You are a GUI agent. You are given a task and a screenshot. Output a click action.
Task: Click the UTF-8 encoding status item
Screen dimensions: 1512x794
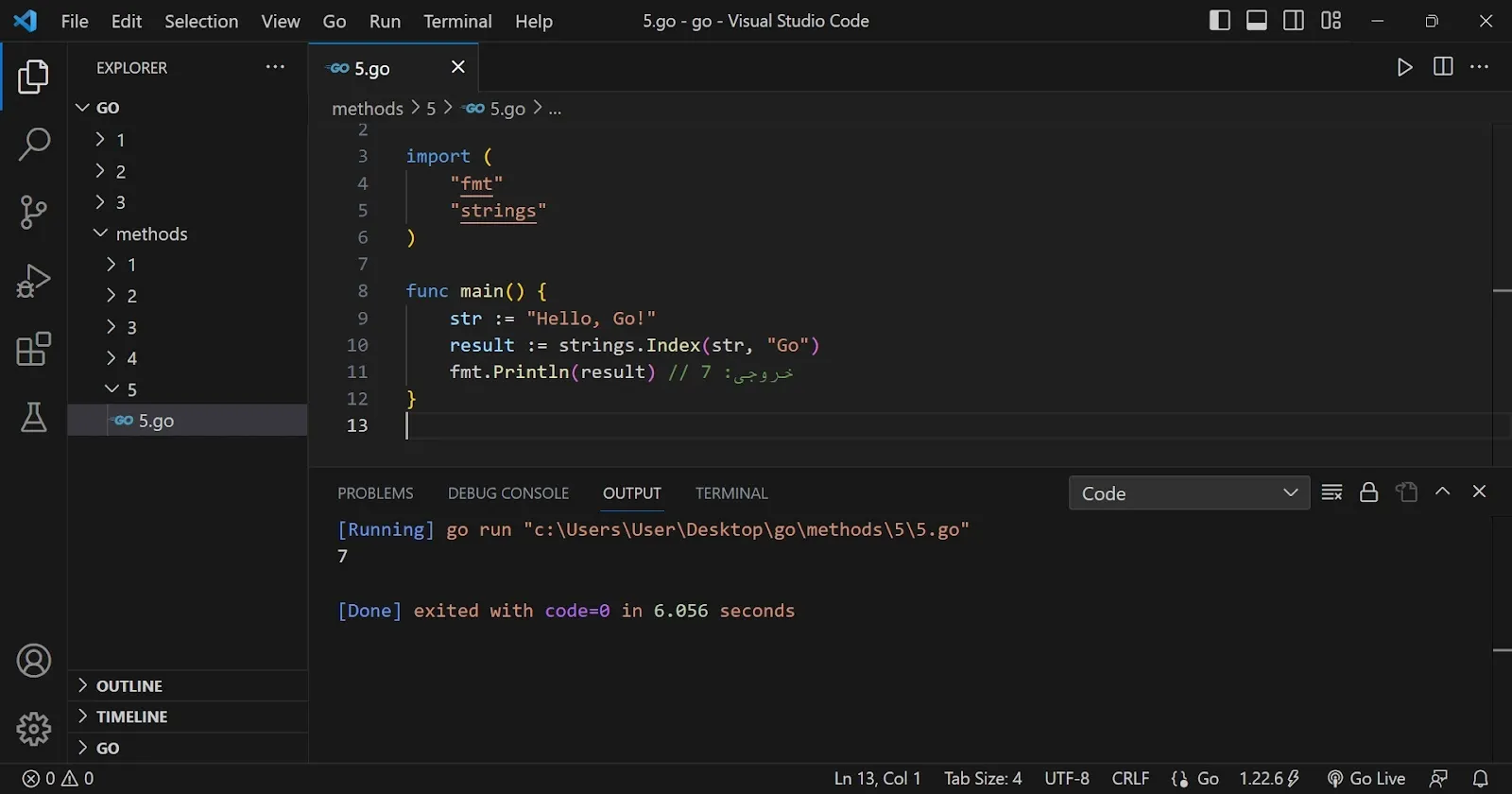tap(1067, 779)
